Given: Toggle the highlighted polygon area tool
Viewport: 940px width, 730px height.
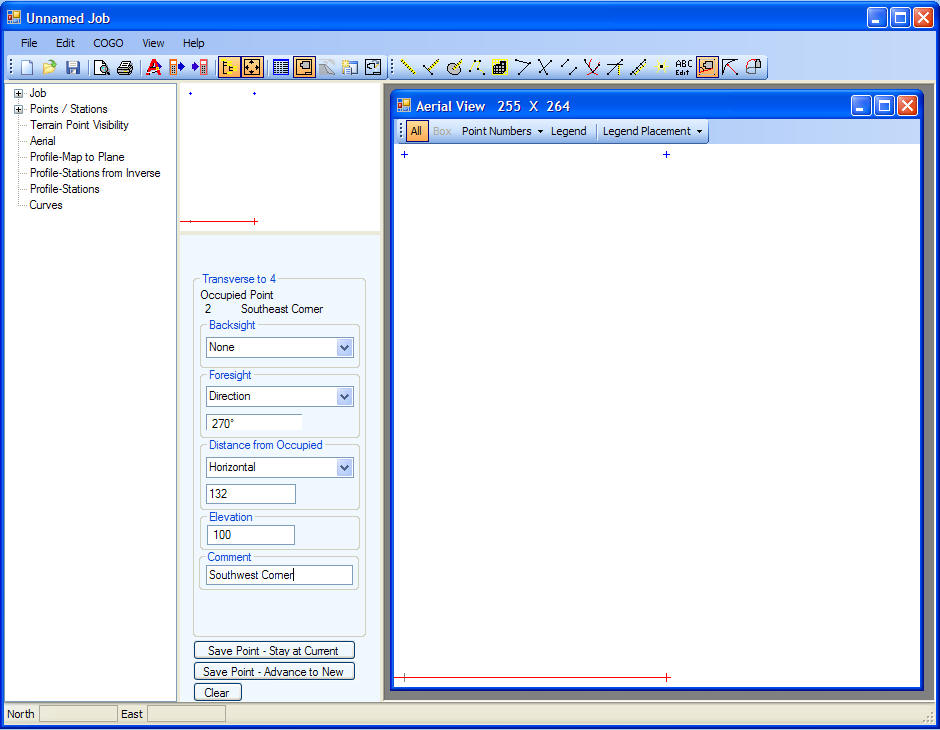Looking at the screenshot, I should 707,67.
